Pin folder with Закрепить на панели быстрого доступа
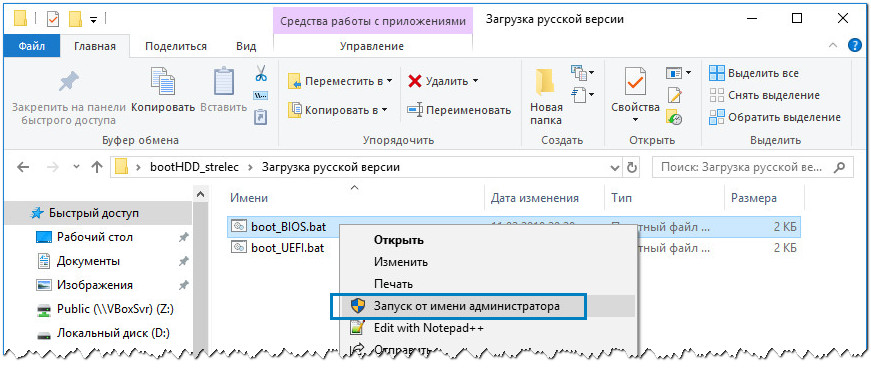 [x=69, y=98]
